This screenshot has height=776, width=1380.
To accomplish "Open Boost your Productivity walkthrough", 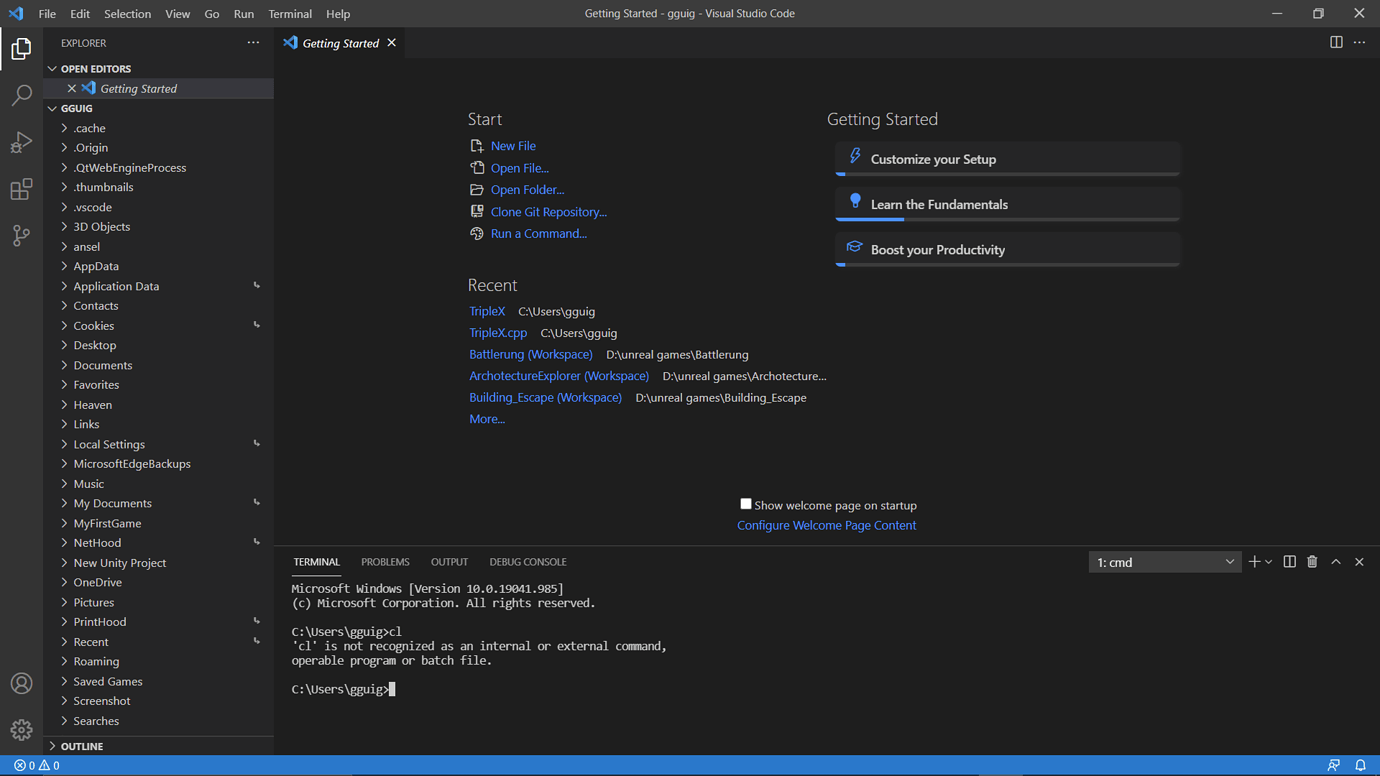I will point(1007,250).
